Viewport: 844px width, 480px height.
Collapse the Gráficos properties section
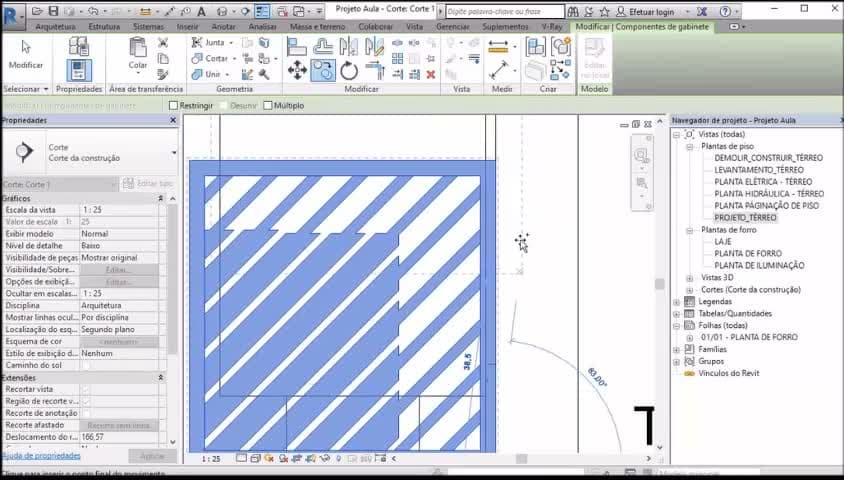point(160,199)
